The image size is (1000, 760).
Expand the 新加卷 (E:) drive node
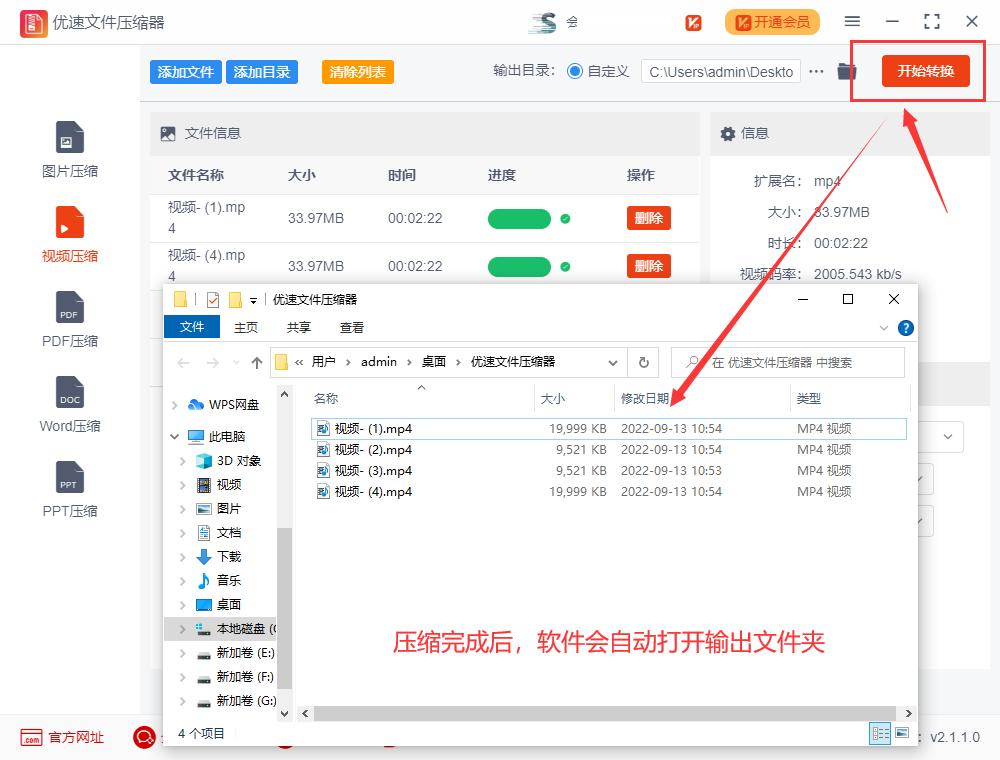pyautogui.click(x=184, y=652)
